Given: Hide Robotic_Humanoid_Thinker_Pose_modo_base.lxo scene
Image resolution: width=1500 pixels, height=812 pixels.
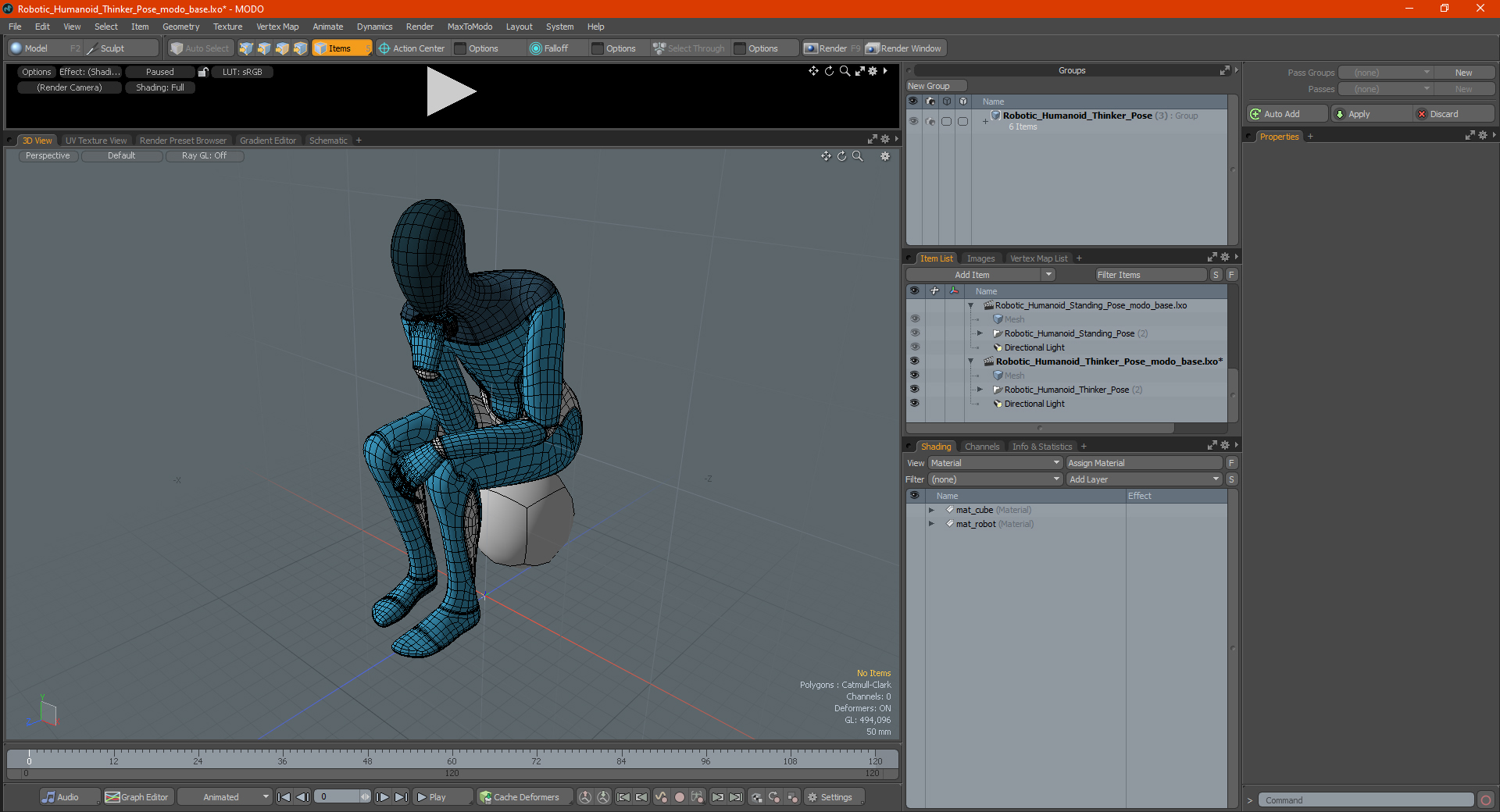Looking at the screenshot, I should [x=914, y=361].
